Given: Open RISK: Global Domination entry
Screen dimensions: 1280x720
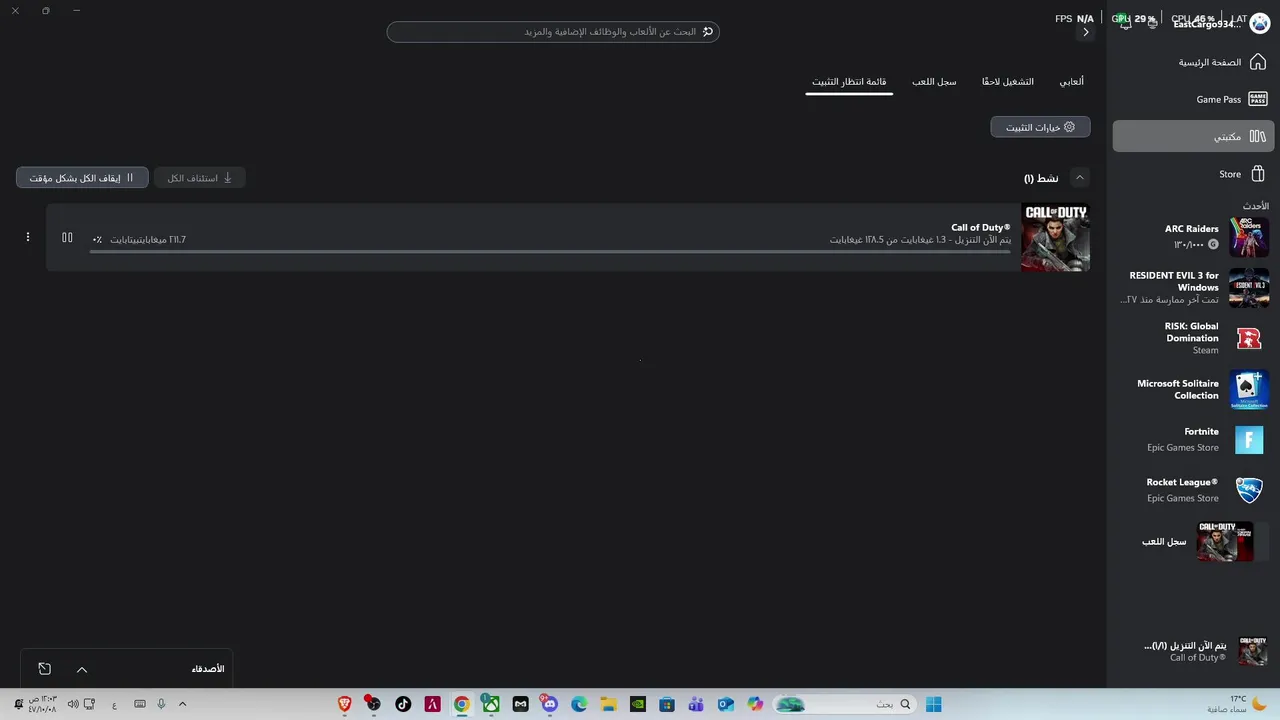Looking at the screenshot, I should (1193, 338).
